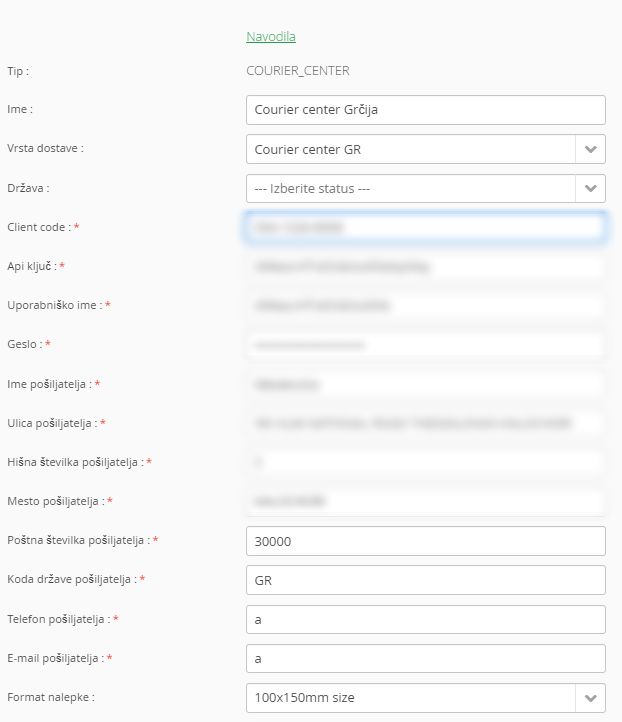Open the Država status dropdown arrow
The image size is (622, 722).
tap(590, 188)
